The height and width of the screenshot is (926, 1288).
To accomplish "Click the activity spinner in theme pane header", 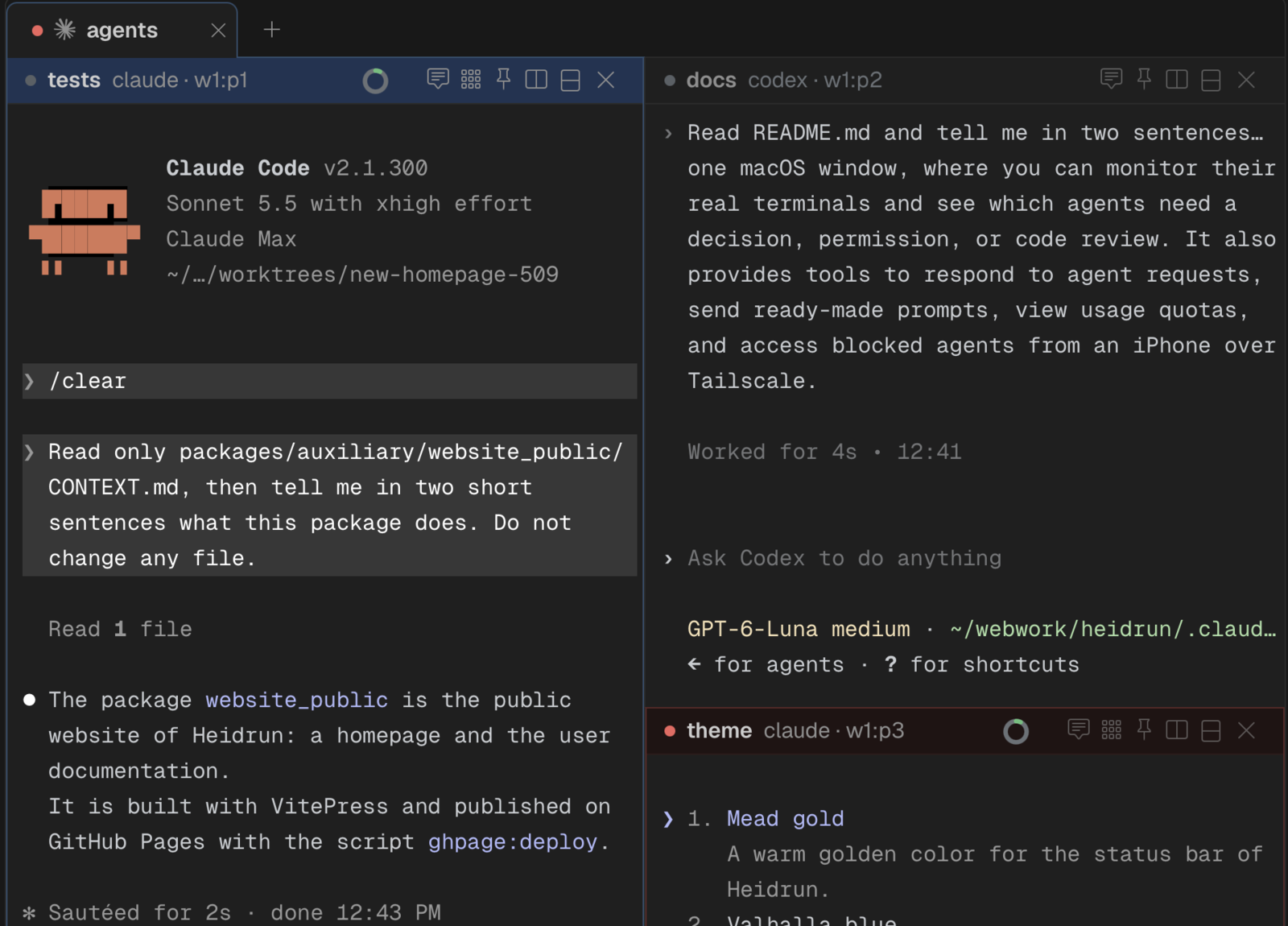I will click(1016, 731).
